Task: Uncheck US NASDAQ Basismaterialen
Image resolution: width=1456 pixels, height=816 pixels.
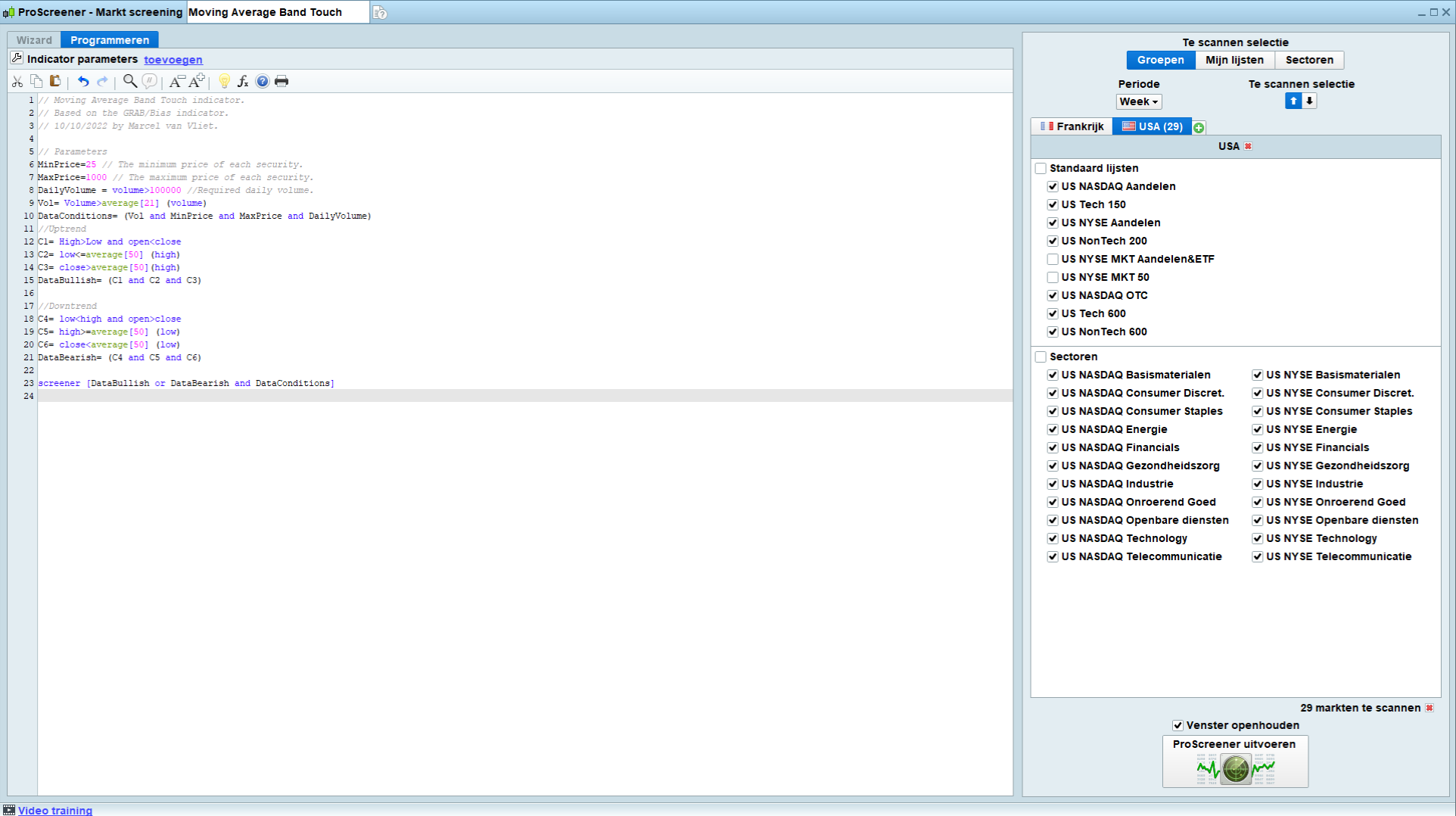Action: [x=1053, y=375]
